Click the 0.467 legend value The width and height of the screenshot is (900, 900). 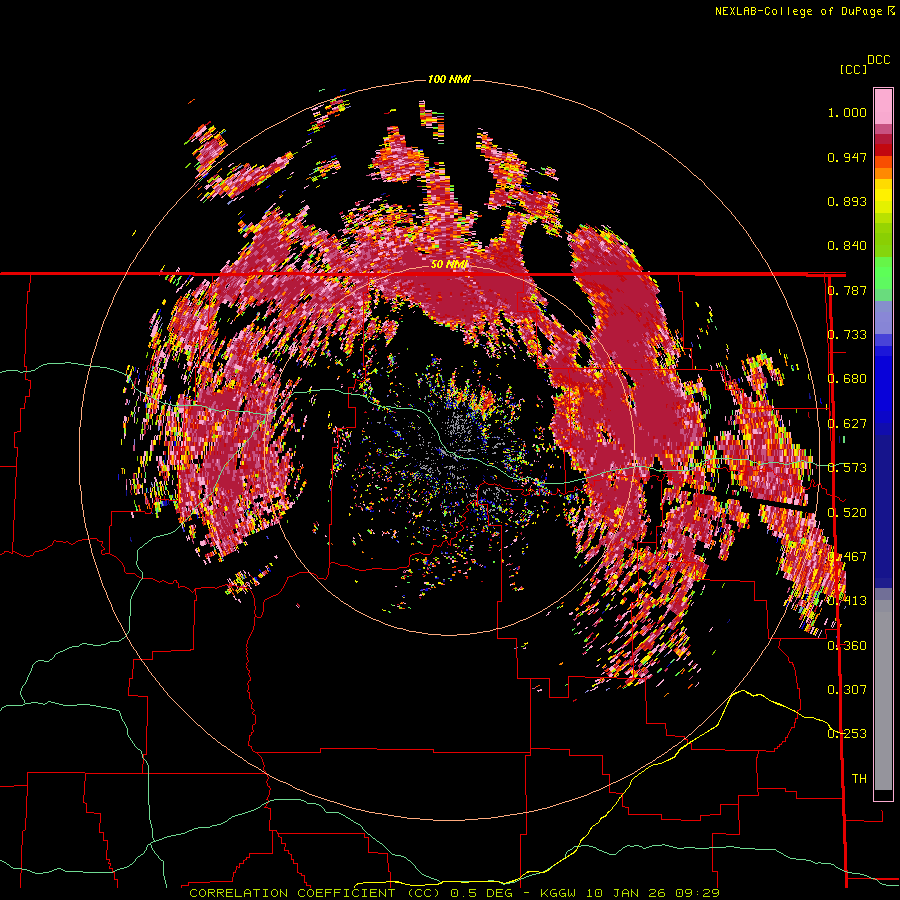click(x=847, y=557)
